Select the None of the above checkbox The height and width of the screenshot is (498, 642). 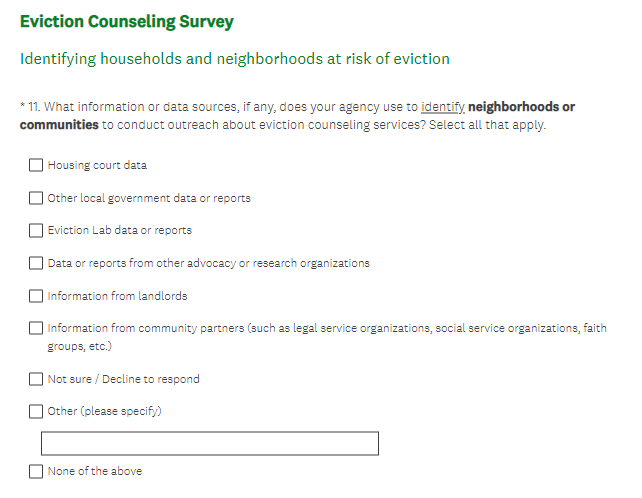(x=36, y=471)
